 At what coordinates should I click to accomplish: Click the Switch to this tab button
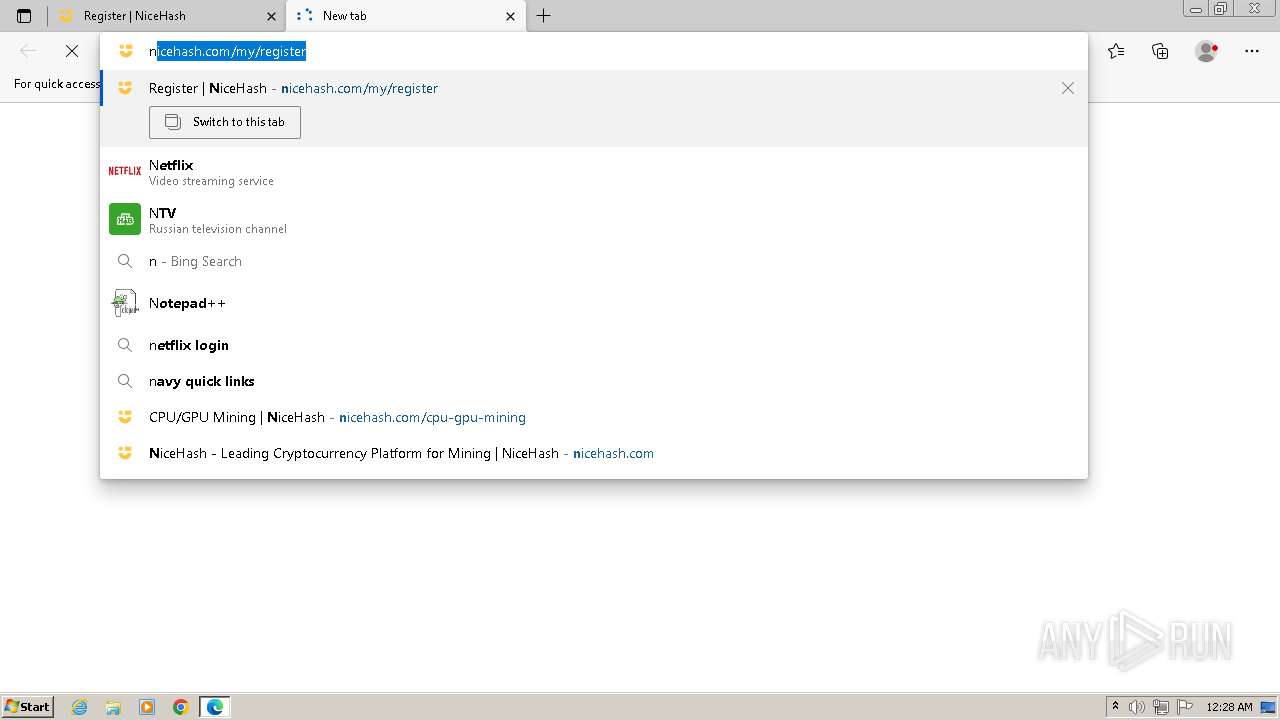(x=225, y=122)
